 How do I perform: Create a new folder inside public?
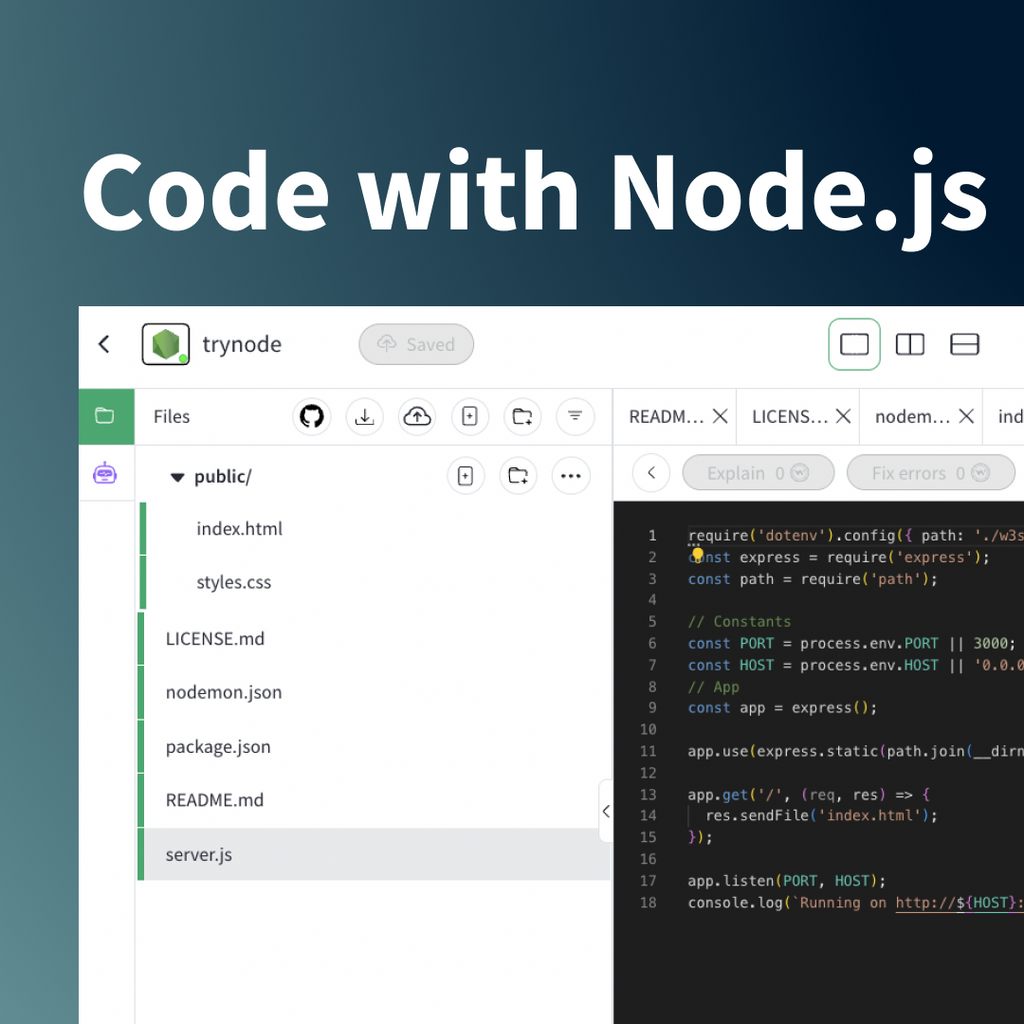(518, 476)
